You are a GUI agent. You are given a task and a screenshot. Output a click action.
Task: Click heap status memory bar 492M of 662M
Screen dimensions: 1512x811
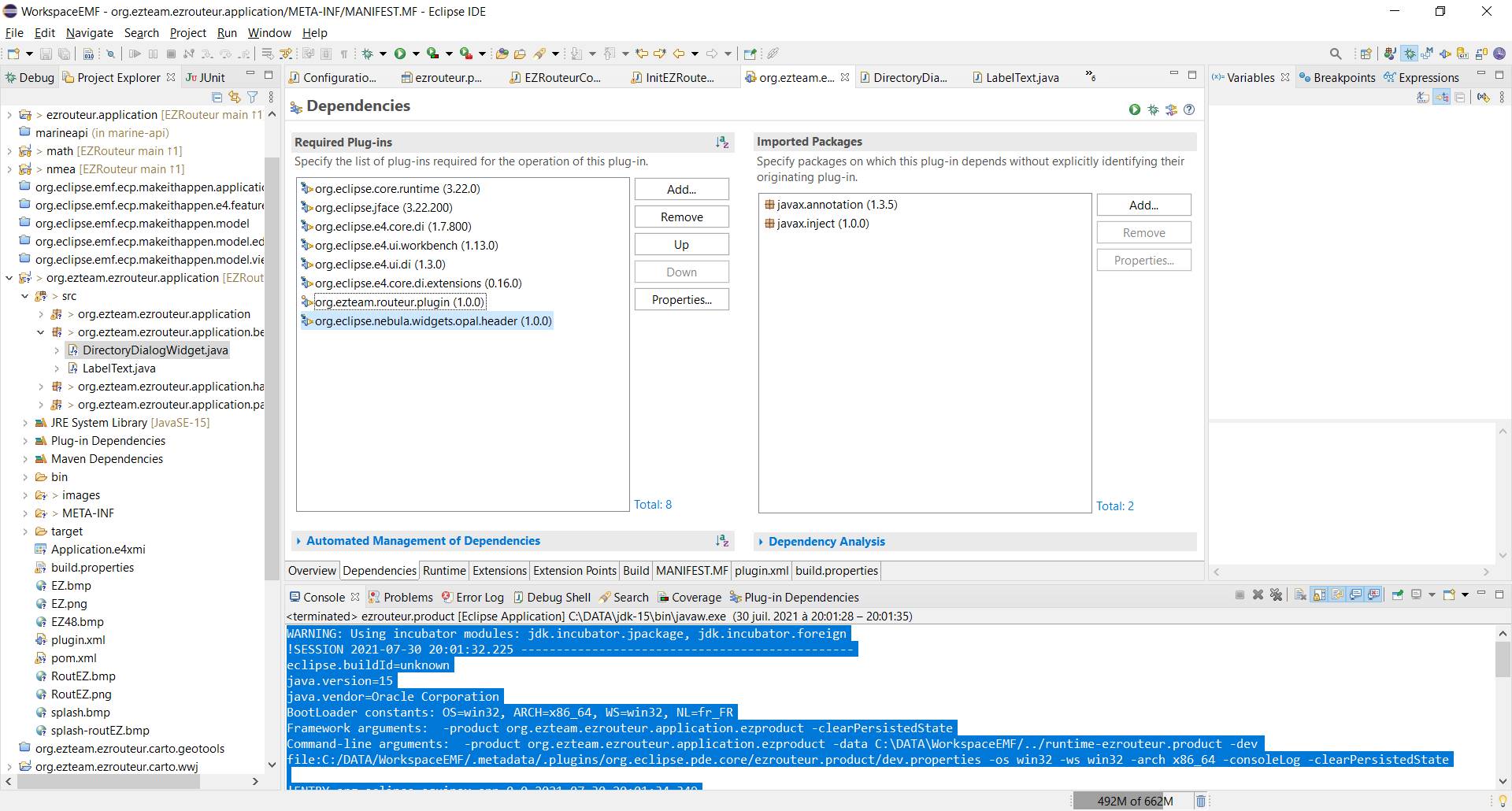click(x=1134, y=801)
